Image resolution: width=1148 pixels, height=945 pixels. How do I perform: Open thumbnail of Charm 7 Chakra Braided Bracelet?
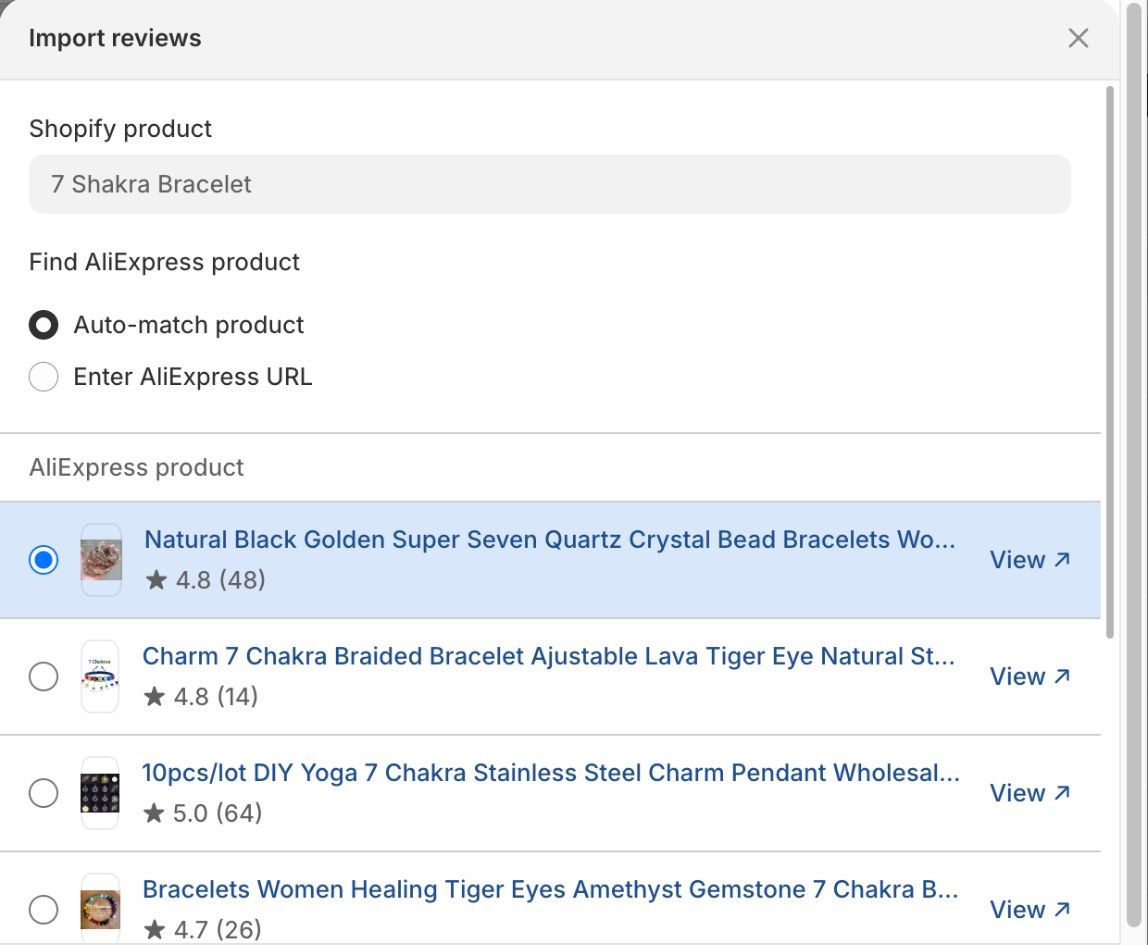click(100, 676)
